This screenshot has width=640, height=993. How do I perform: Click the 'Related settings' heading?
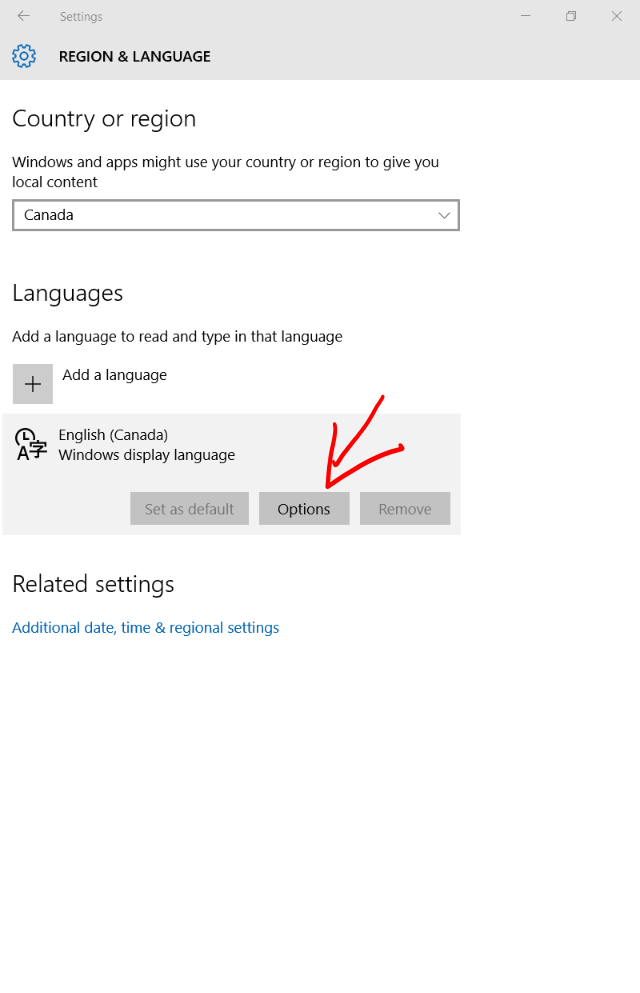pyautogui.click(x=93, y=585)
